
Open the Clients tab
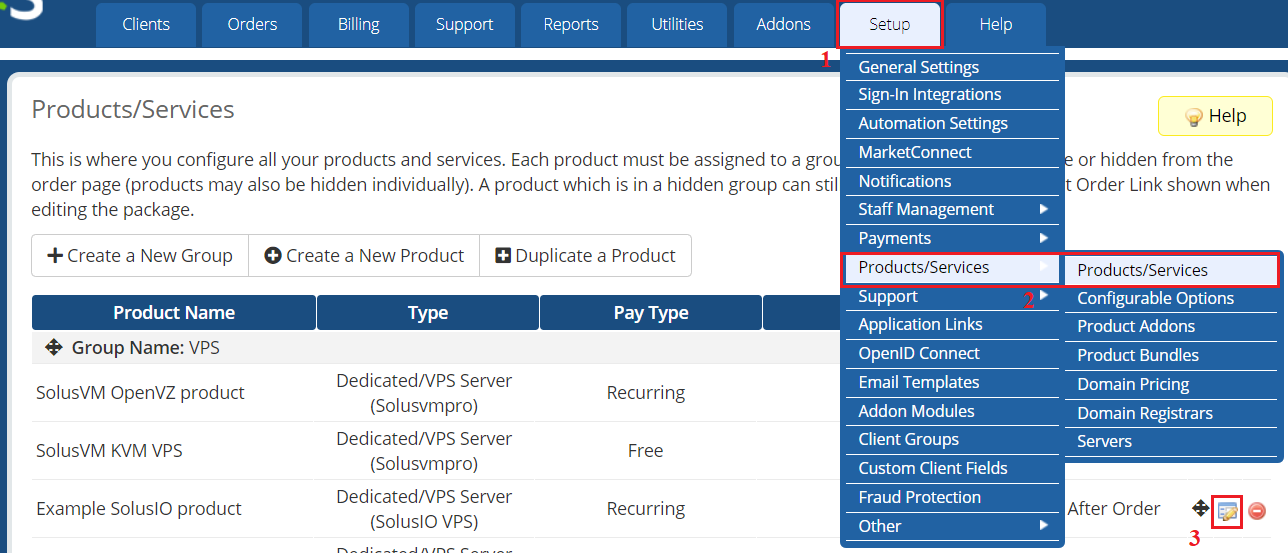click(x=146, y=24)
